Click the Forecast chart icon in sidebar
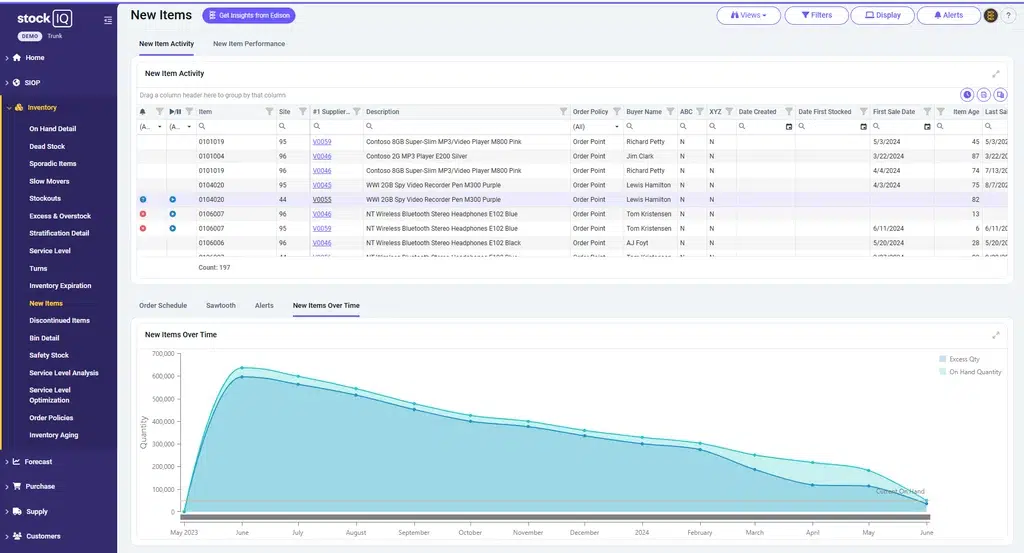This screenshot has height=553, width=1024. point(16,462)
